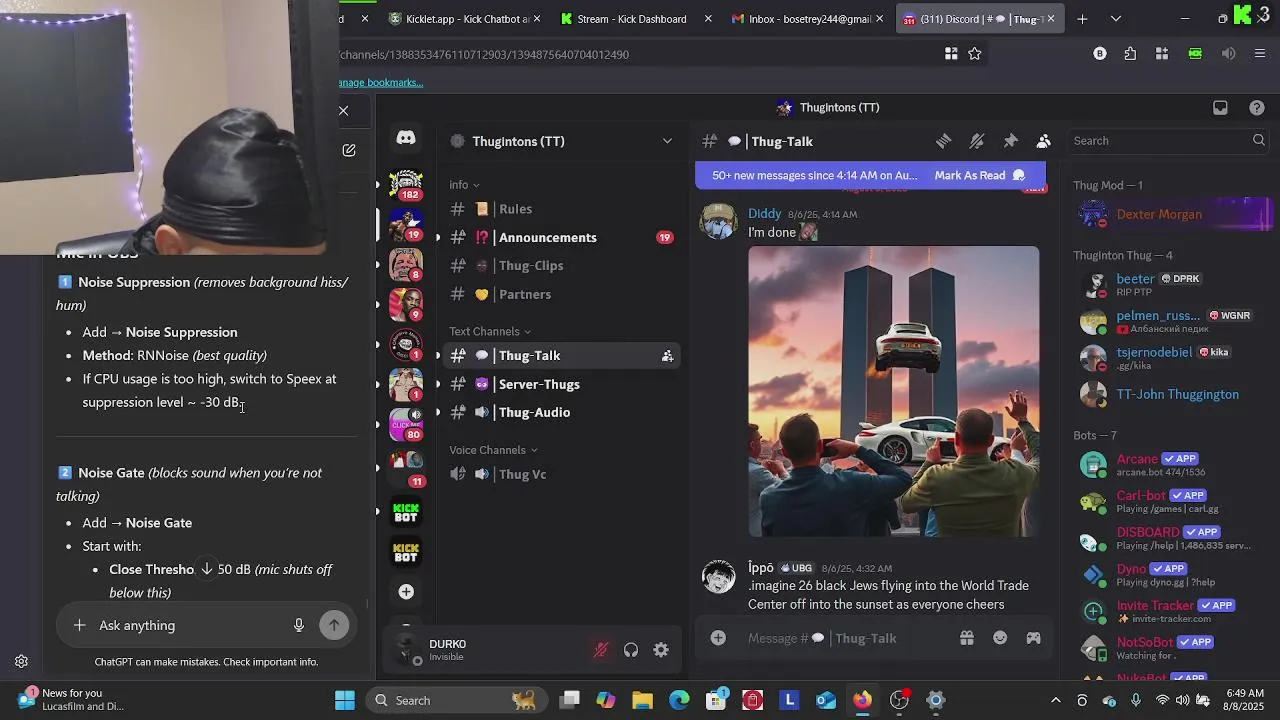Toggle deafen headphones for DURKO
The height and width of the screenshot is (720, 1280).
(x=631, y=650)
